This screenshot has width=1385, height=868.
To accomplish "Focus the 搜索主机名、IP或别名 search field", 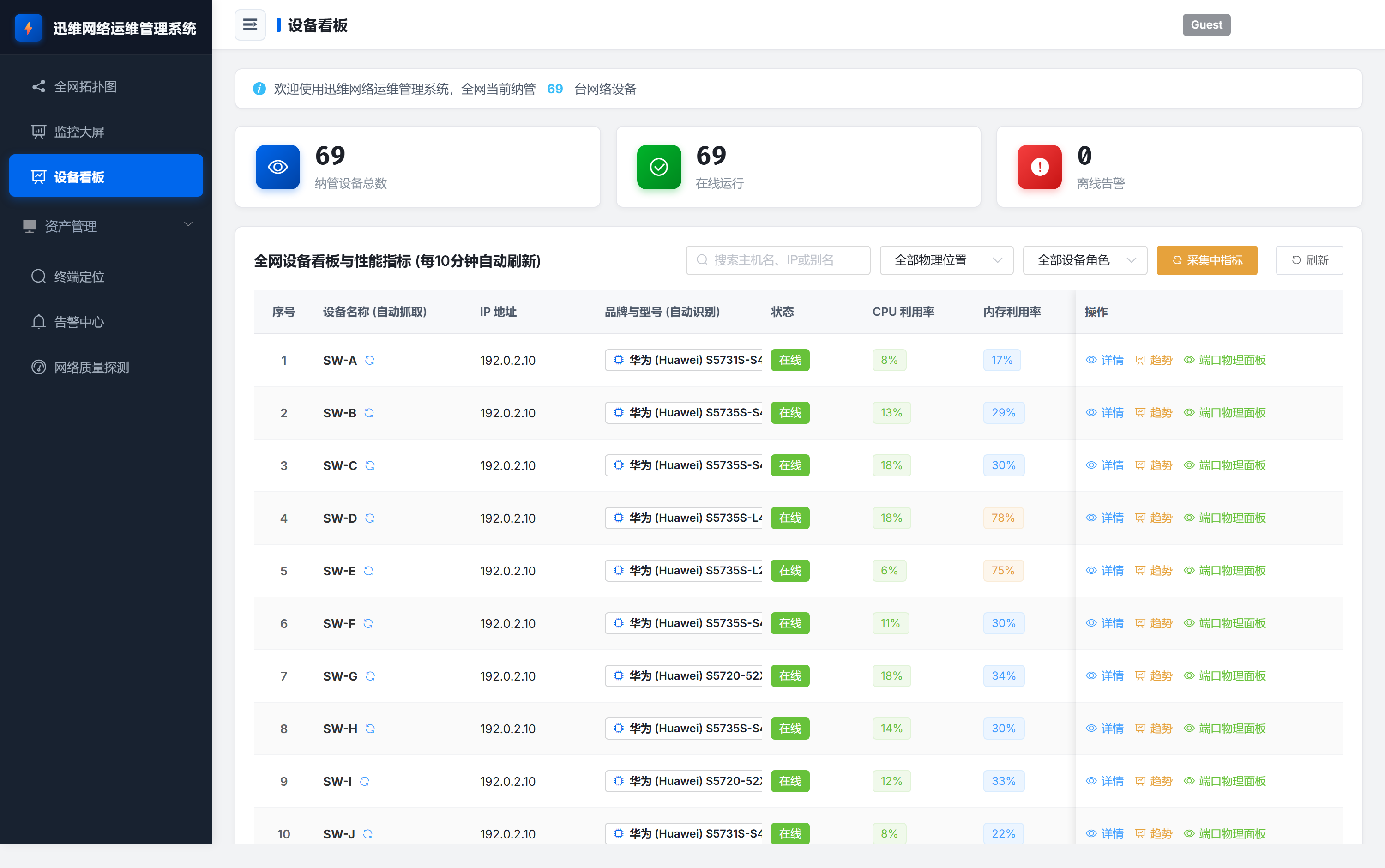I will pos(778,260).
